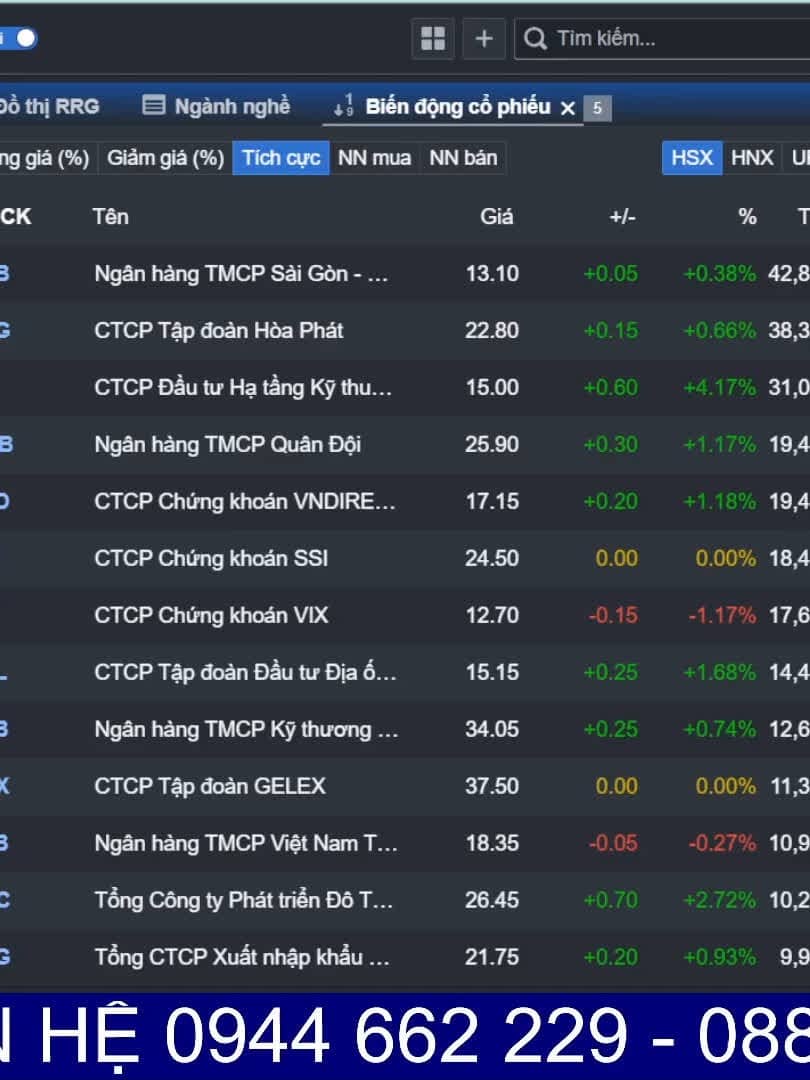
Task: Click the tab count badge showing 5
Action: 597,108
